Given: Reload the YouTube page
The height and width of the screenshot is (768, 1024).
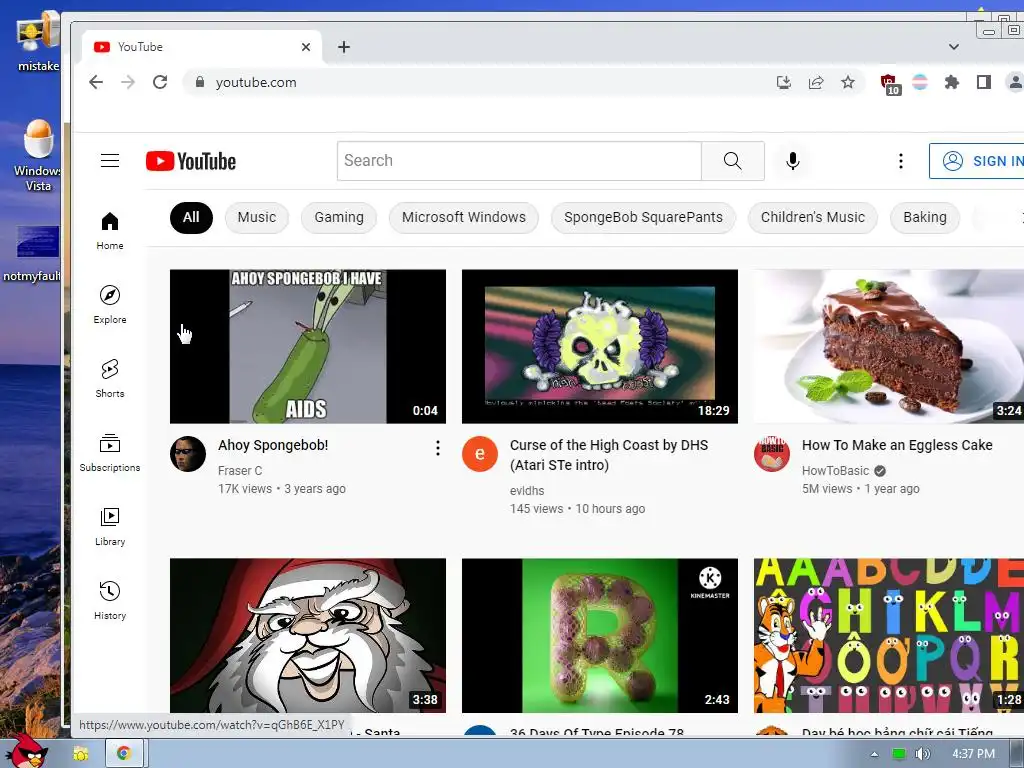Looking at the screenshot, I should pyautogui.click(x=160, y=82).
